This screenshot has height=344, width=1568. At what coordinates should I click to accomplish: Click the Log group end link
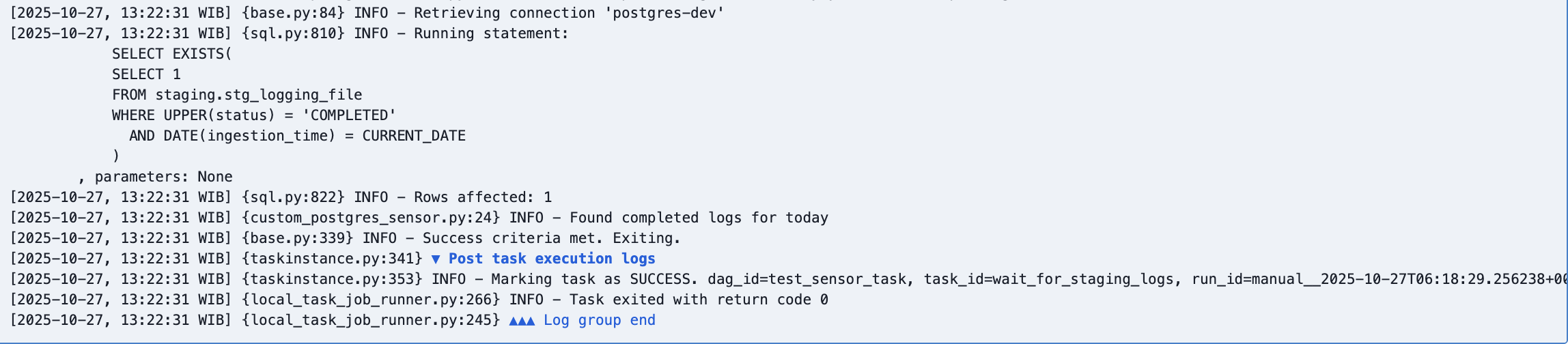[599, 320]
